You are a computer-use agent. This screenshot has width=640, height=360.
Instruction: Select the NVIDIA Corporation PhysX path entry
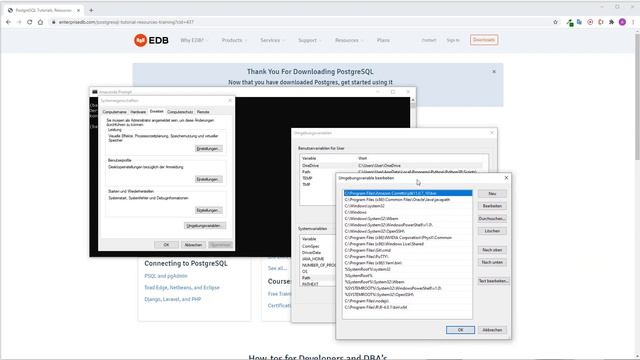pos(408,238)
